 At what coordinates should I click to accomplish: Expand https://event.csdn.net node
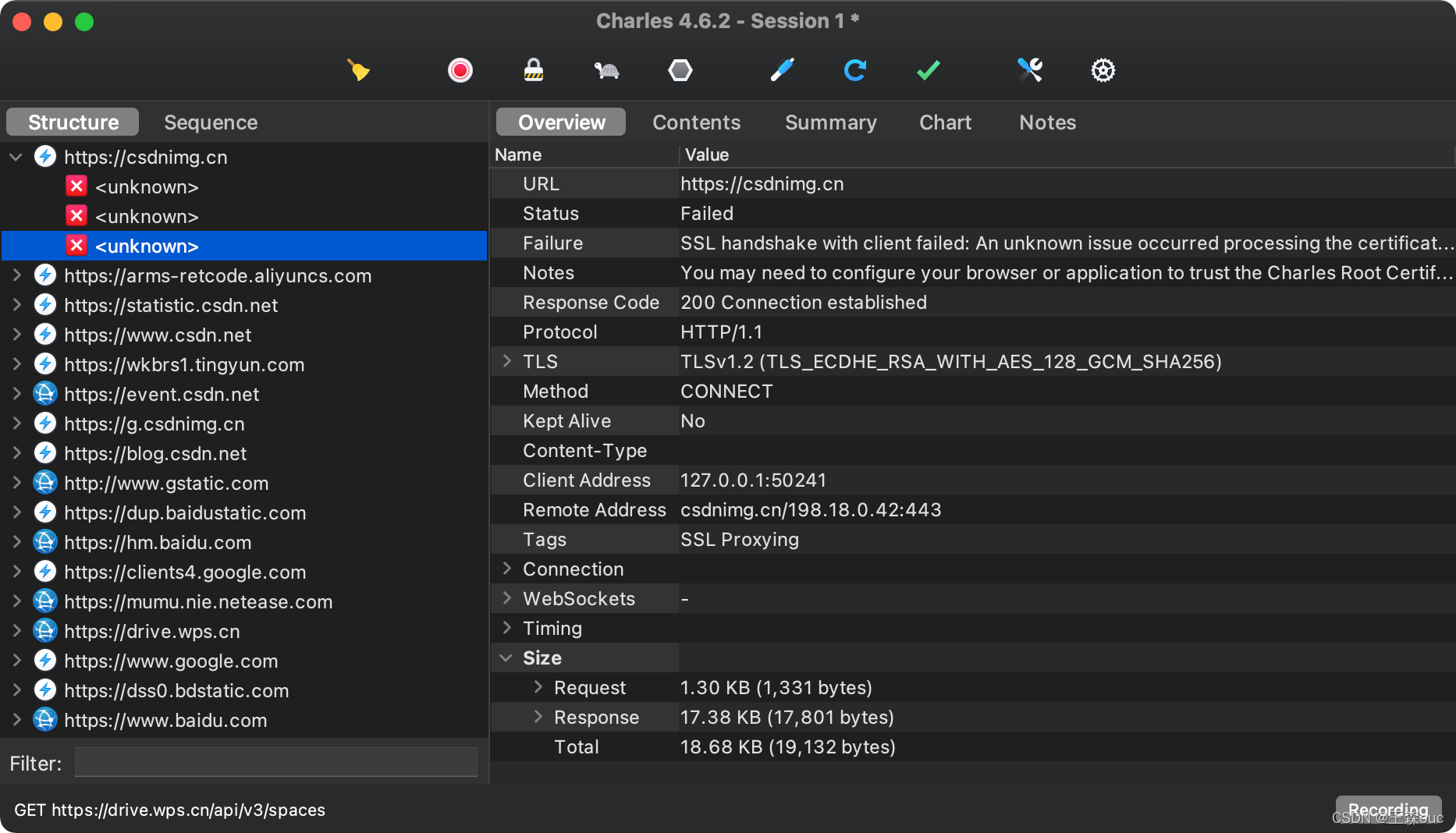point(16,394)
